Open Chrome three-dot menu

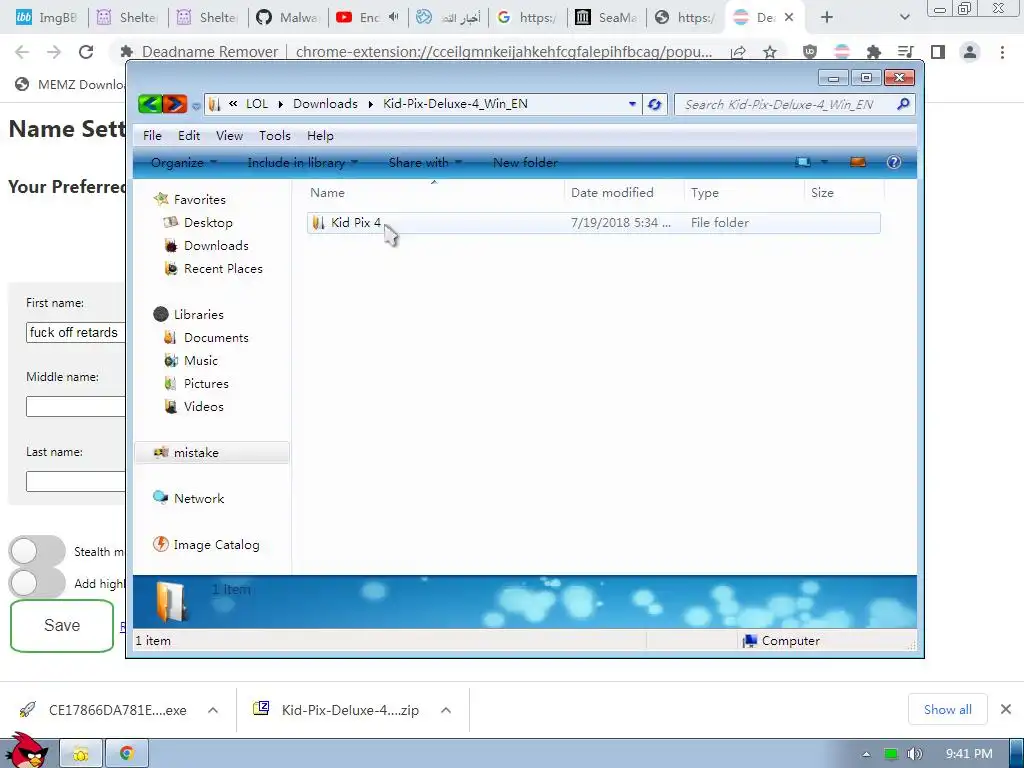point(1002,52)
